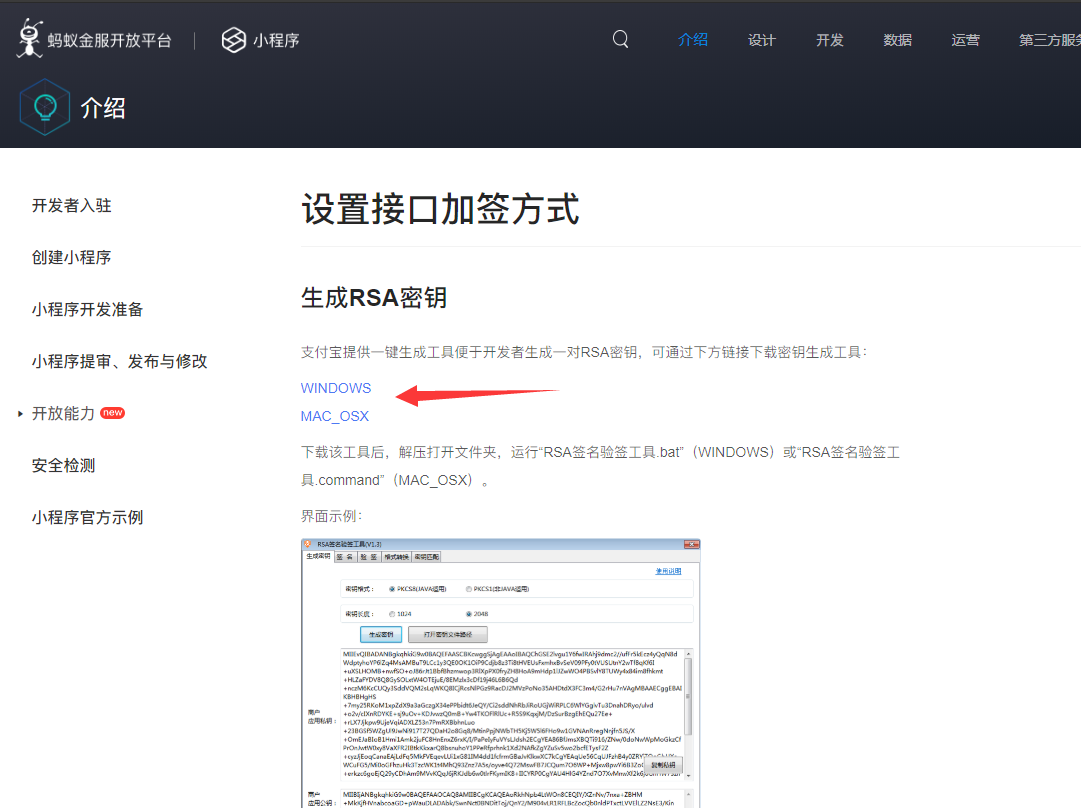
Task: Download the MAC_OSX key generator link
Action: [335, 416]
